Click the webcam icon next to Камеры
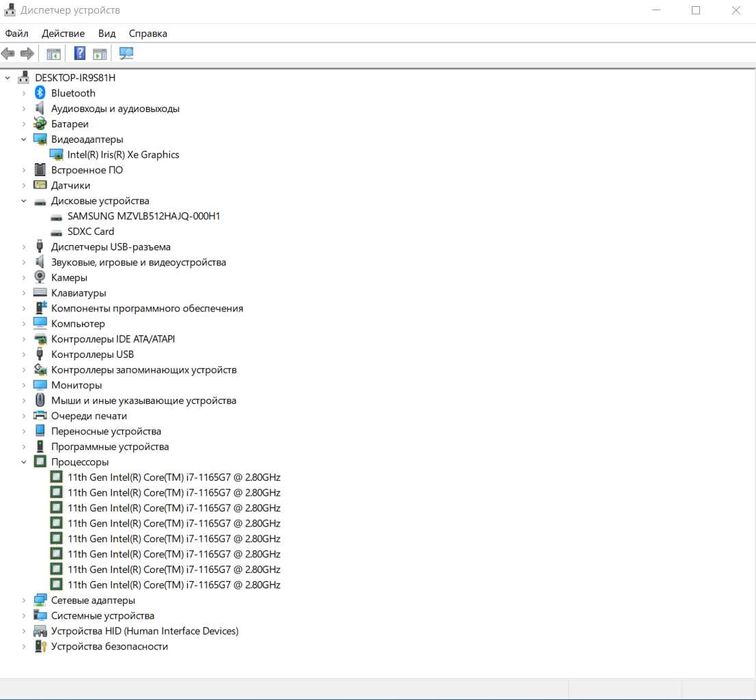 [40, 277]
